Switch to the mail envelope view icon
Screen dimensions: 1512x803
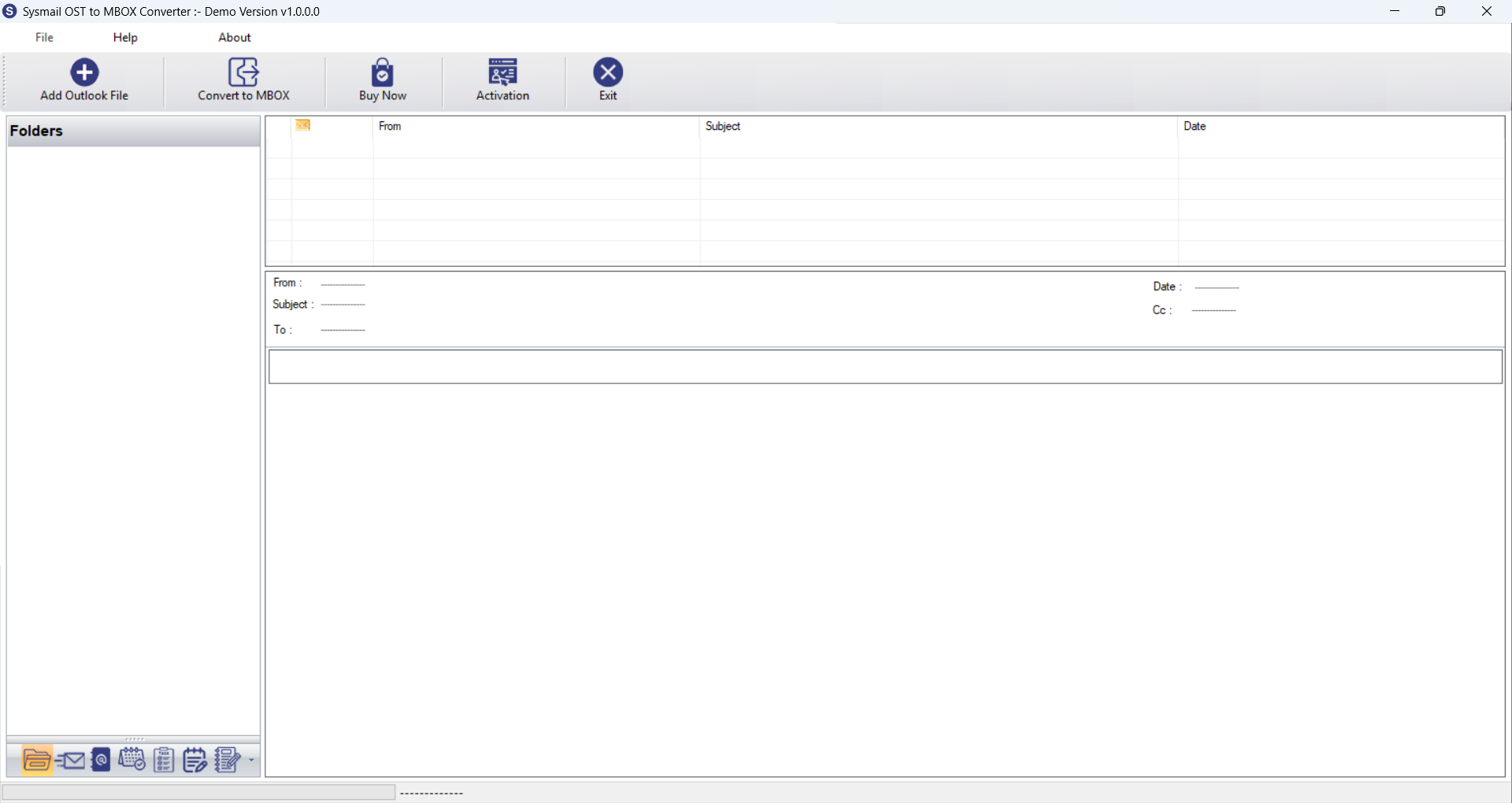pos(70,760)
